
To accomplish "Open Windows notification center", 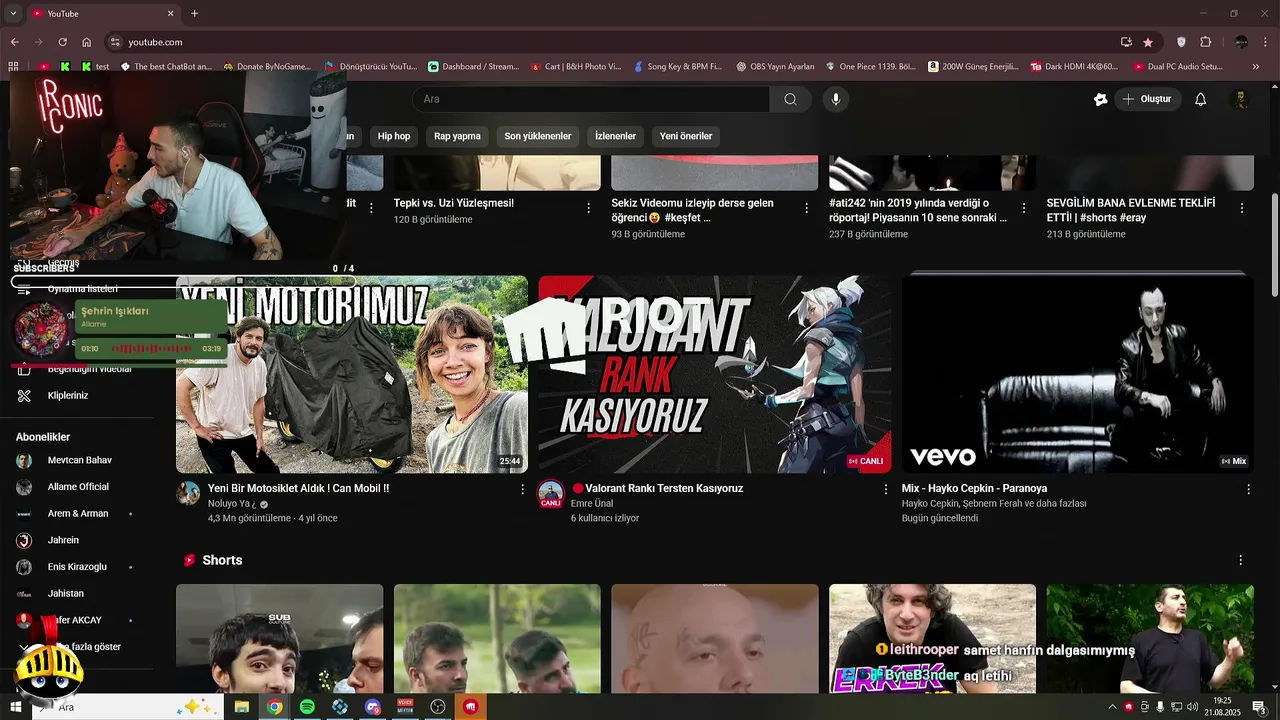I will click(1259, 707).
